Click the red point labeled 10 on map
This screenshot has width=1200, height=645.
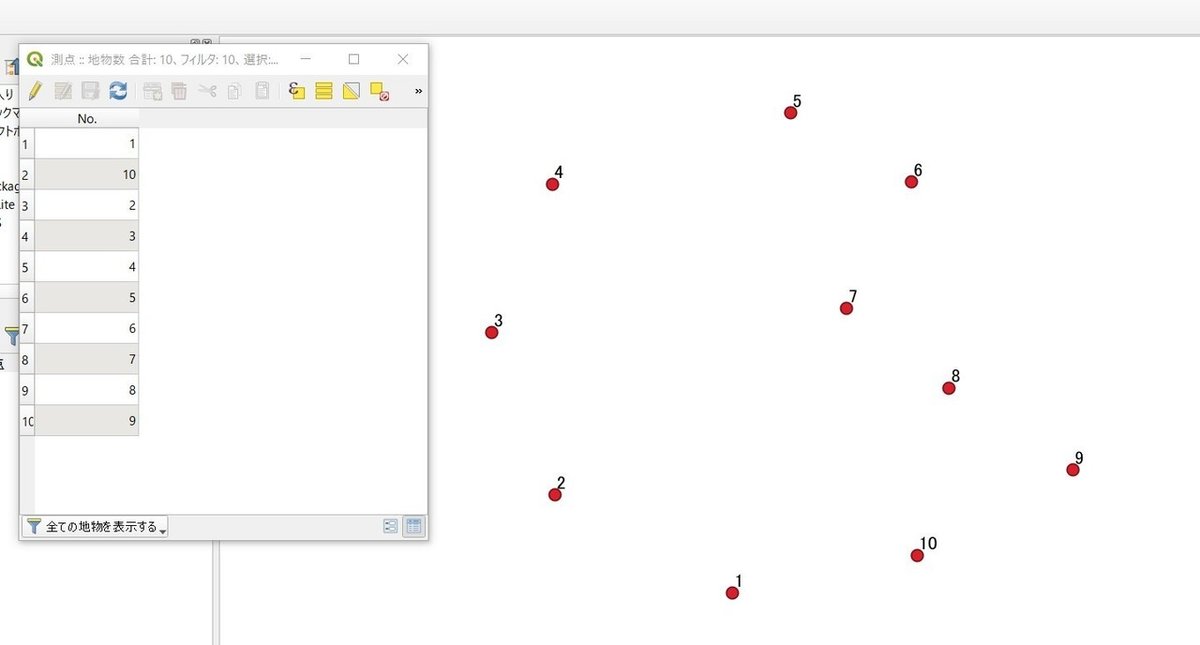[917, 556]
